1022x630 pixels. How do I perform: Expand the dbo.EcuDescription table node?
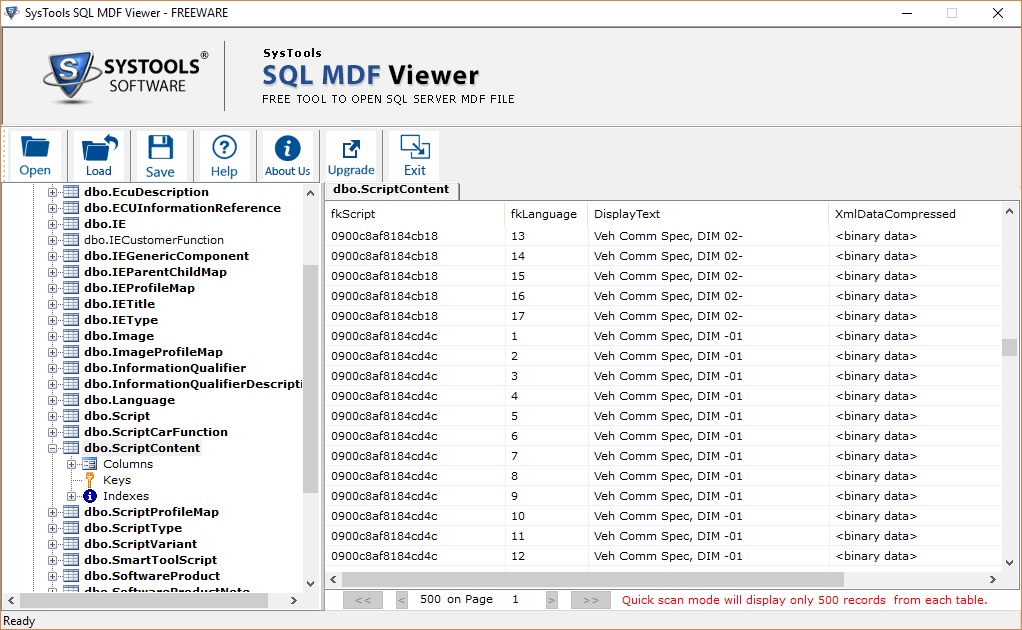(52, 192)
